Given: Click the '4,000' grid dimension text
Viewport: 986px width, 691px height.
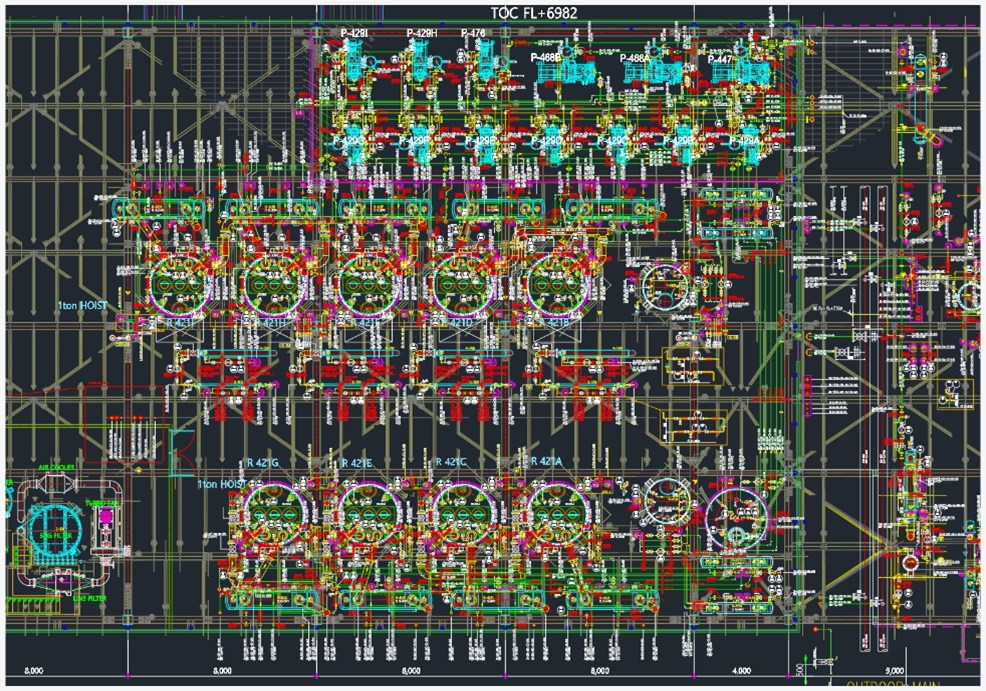Looking at the screenshot, I should coord(741,671).
